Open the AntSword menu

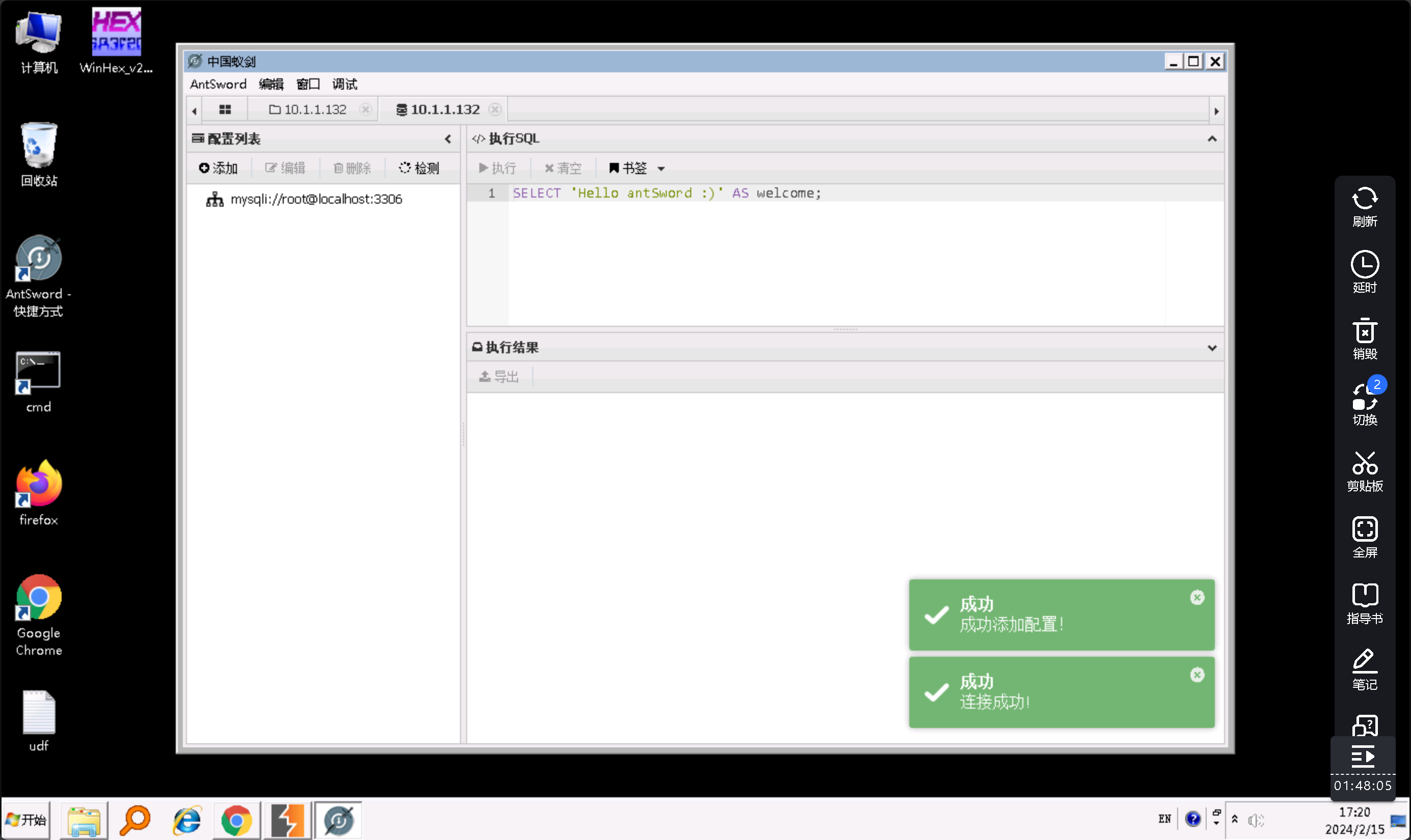[218, 85]
